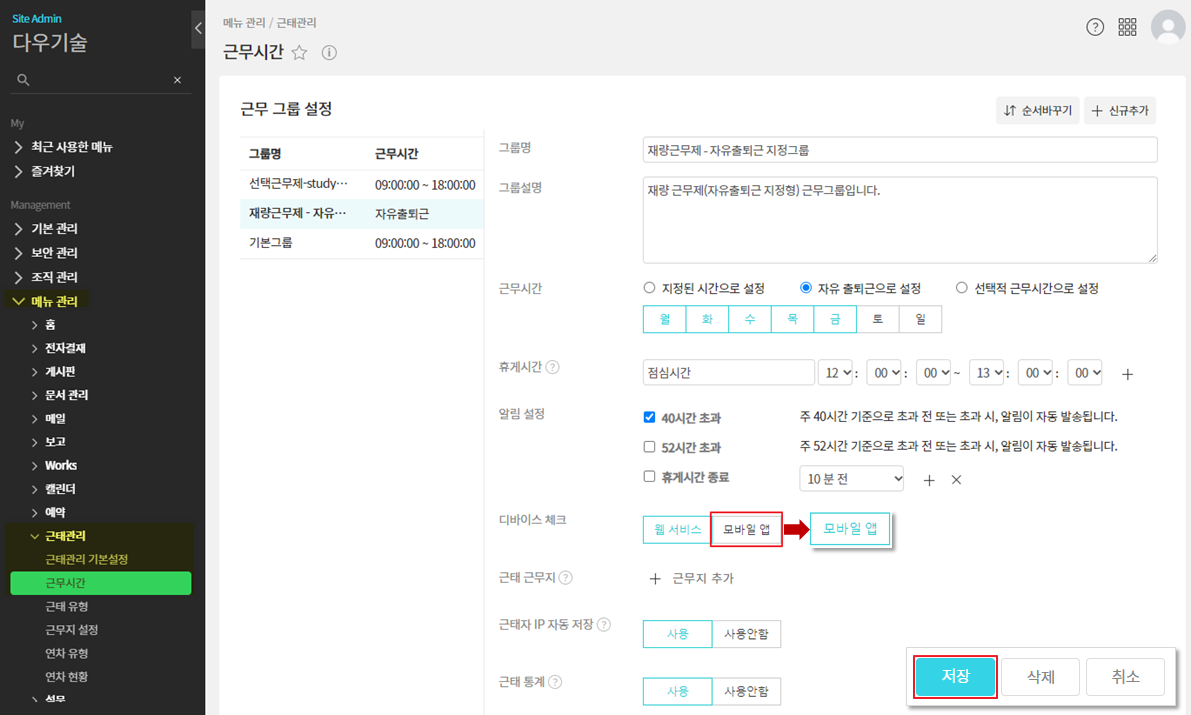Enable the 52시간 초과 alert checkbox
Image resolution: width=1191 pixels, height=715 pixels.
650,447
